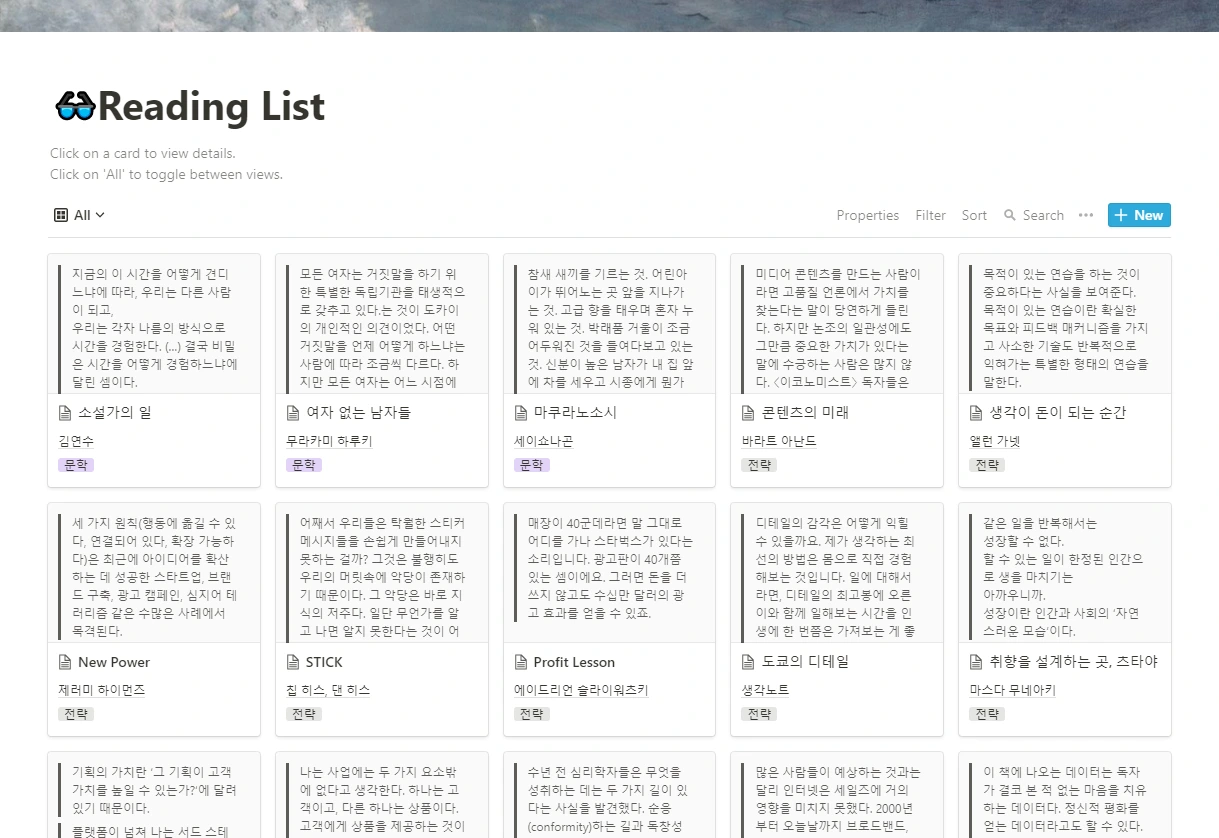The height and width of the screenshot is (838, 1219).
Task: Click the blue New button
Action: click(1139, 215)
